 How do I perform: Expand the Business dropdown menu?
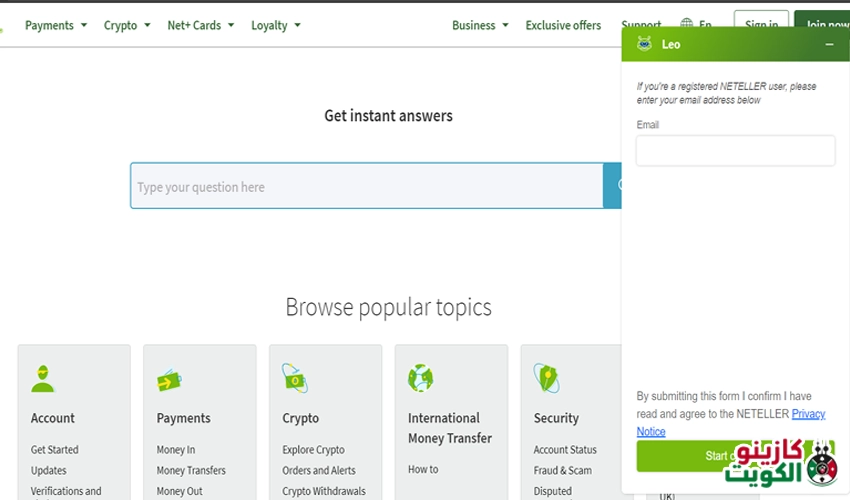pyautogui.click(x=480, y=25)
